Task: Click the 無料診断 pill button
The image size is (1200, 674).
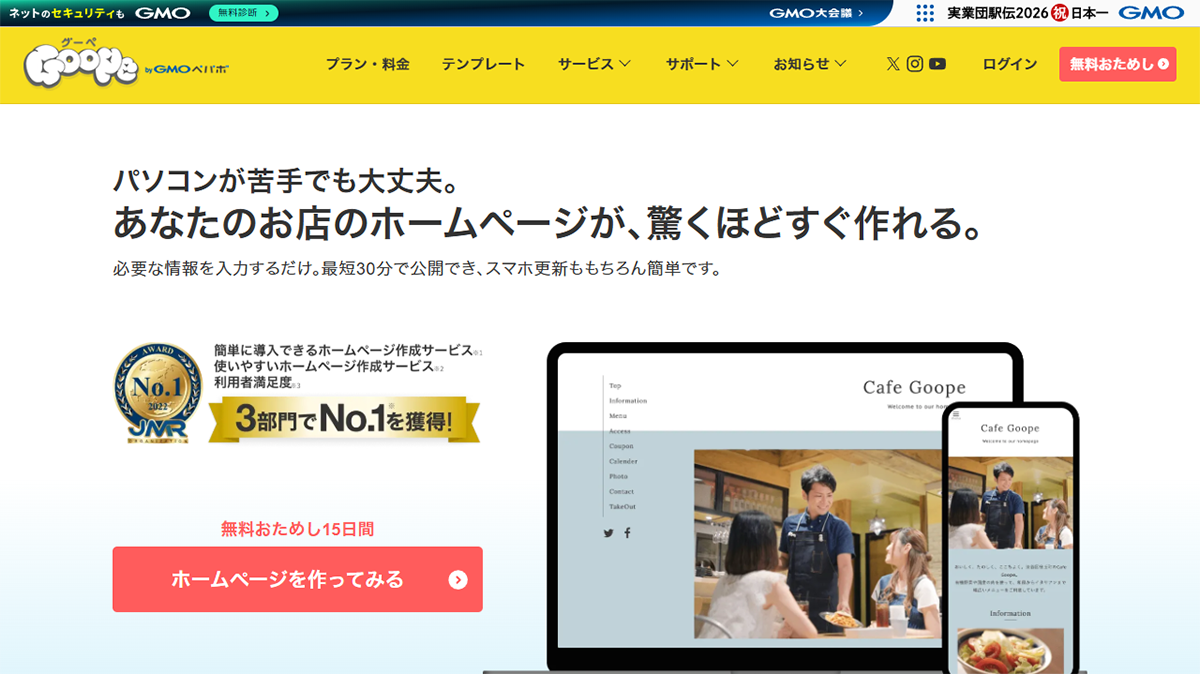Action: click(x=243, y=13)
